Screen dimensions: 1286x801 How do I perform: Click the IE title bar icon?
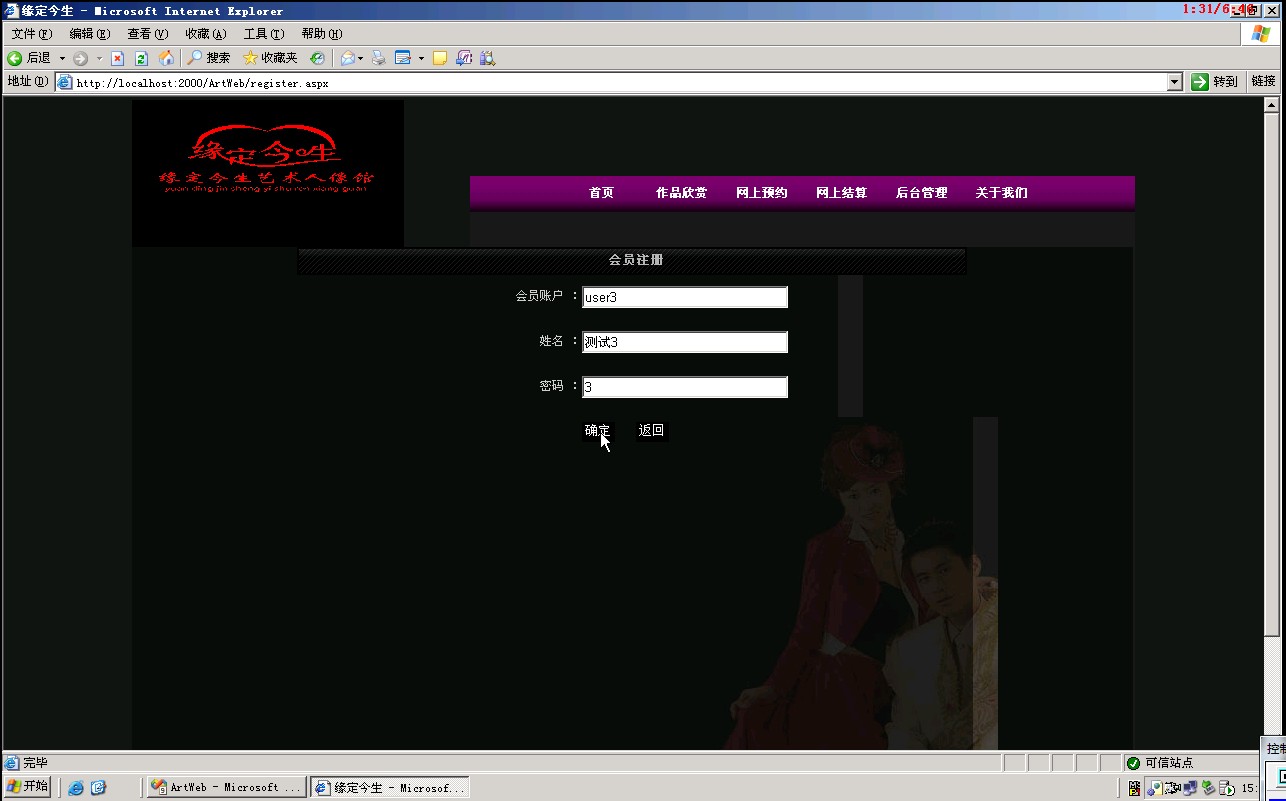pos(12,11)
